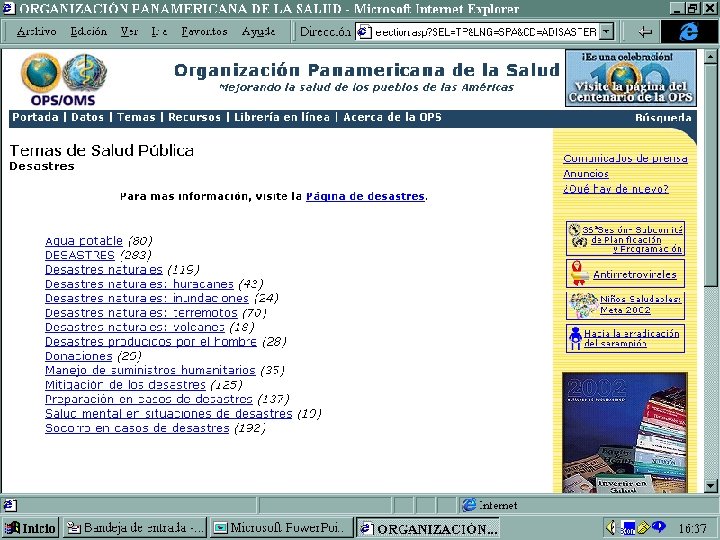Open Desastres producidos por el hombre
The image size is (720, 540).
click(x=151, y=341)
